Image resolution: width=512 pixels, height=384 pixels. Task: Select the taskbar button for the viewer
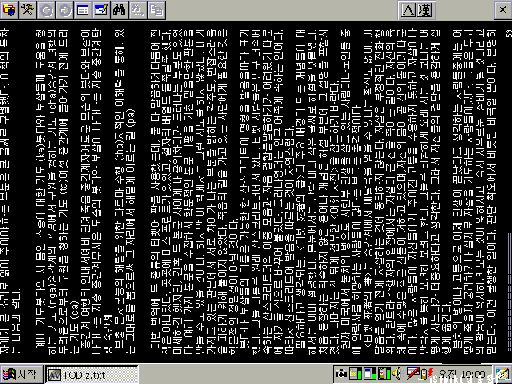(92, 375)
